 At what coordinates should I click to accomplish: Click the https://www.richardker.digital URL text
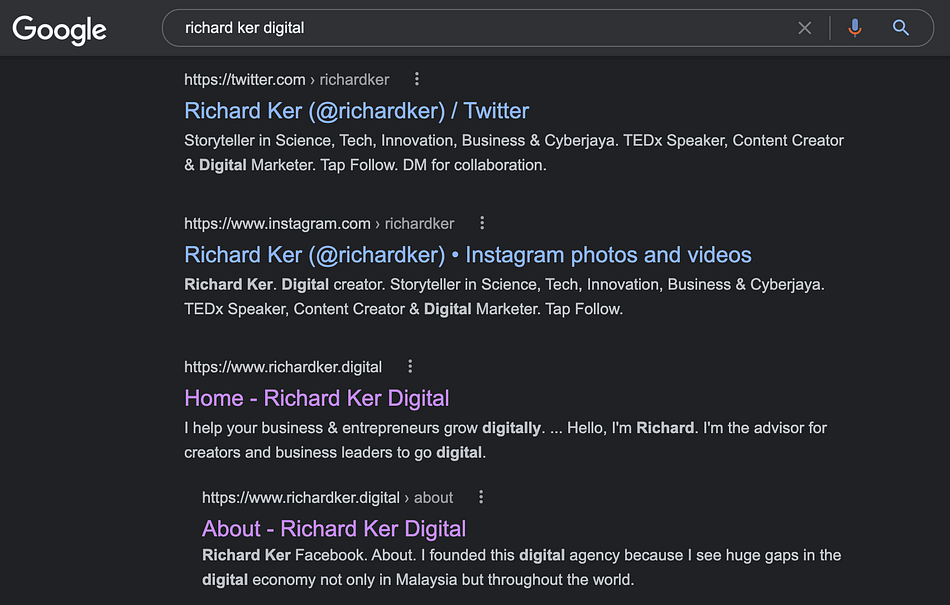(x=283, y=367)
